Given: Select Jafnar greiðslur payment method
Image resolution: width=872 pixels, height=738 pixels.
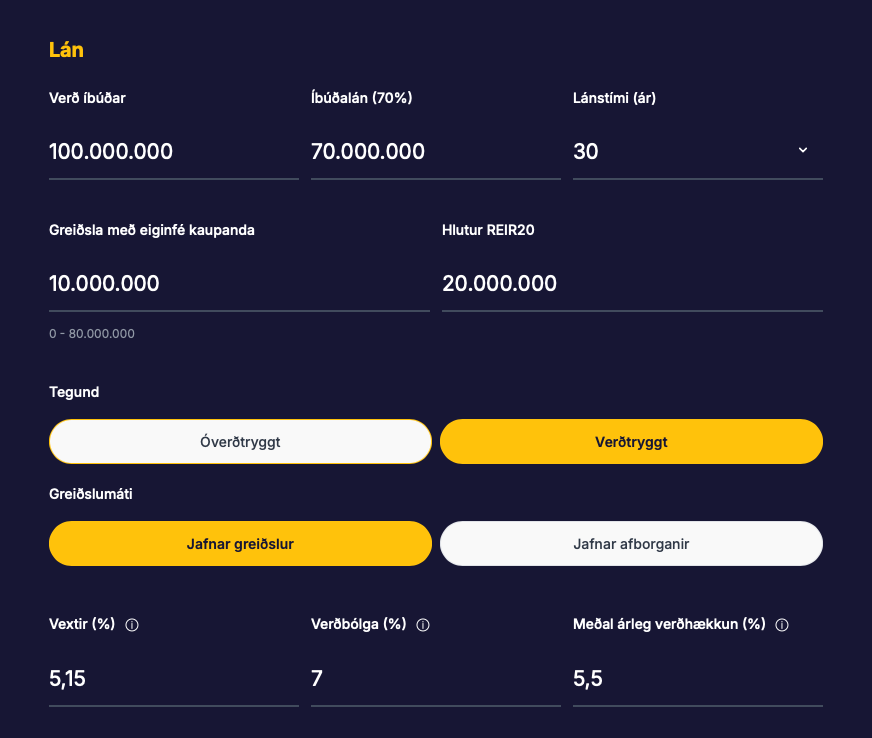Looking at the screenshot, I should pyautogui.click(x=240, y=544).
